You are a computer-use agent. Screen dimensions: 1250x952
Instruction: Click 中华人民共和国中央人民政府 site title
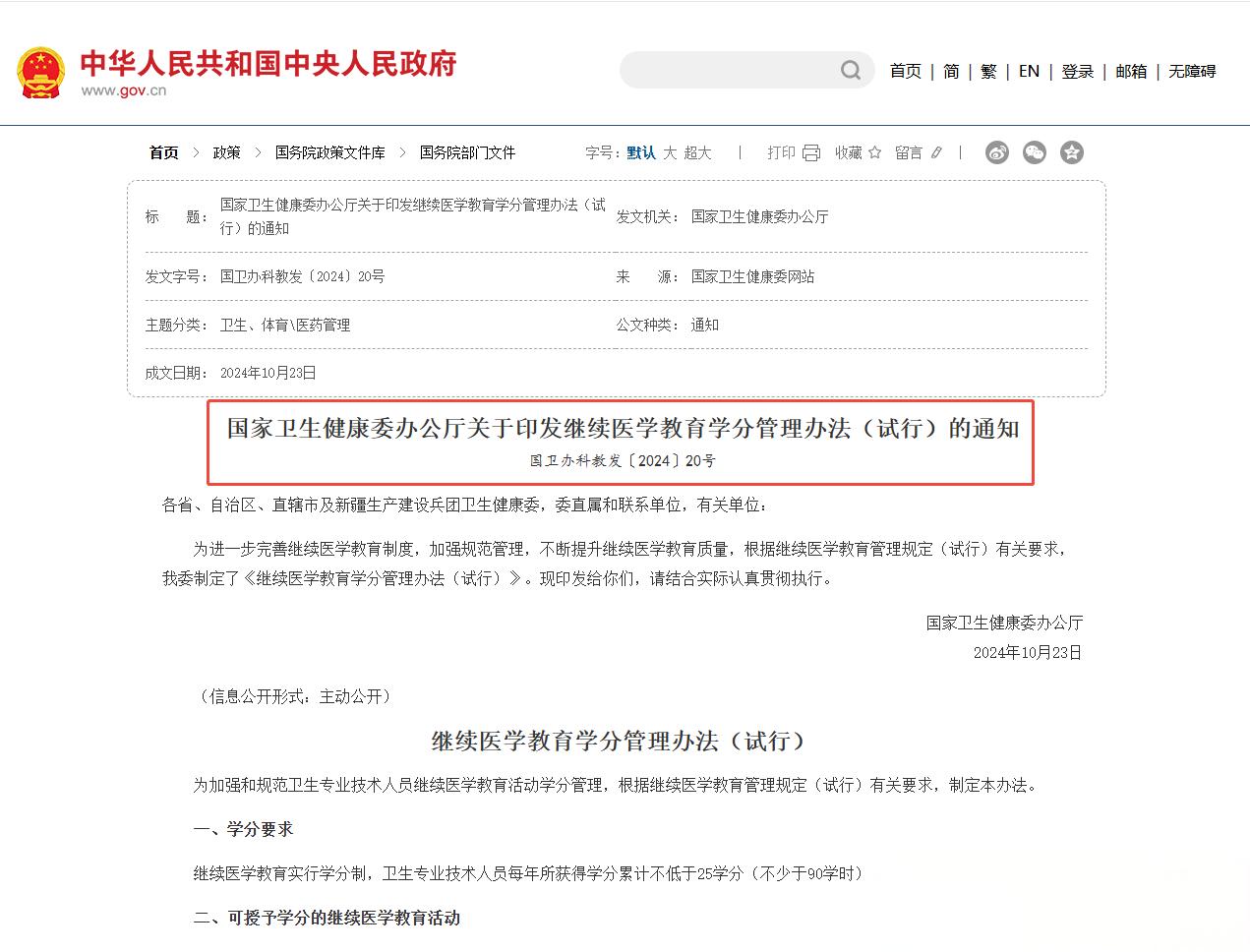click(268, 63)
